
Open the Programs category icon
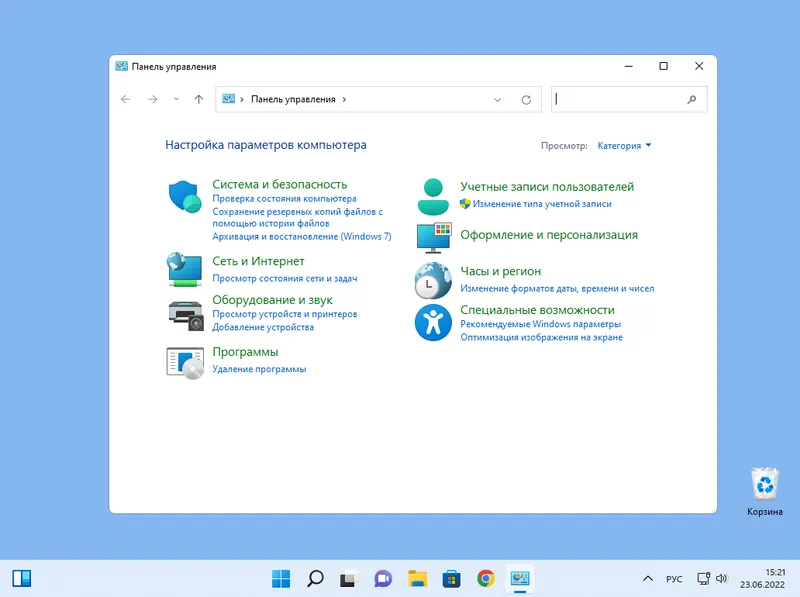pos(184,361)
